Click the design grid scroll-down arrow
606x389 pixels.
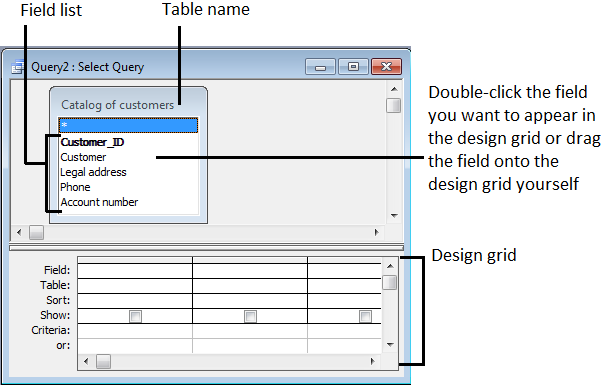(x=390, y=345)
